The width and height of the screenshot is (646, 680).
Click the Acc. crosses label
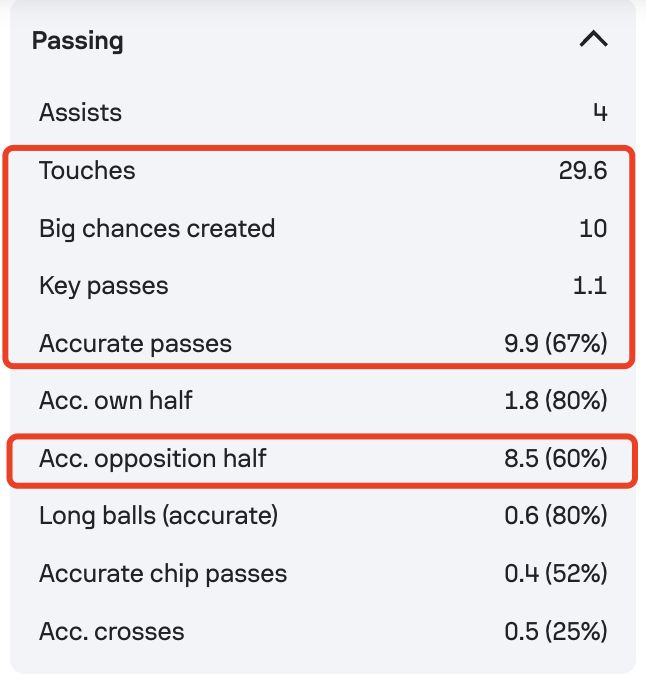coord(112,631)
